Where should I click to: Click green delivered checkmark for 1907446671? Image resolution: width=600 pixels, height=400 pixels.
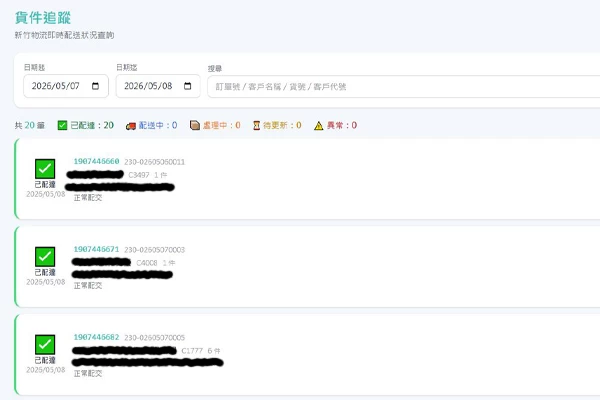[45, 256]
